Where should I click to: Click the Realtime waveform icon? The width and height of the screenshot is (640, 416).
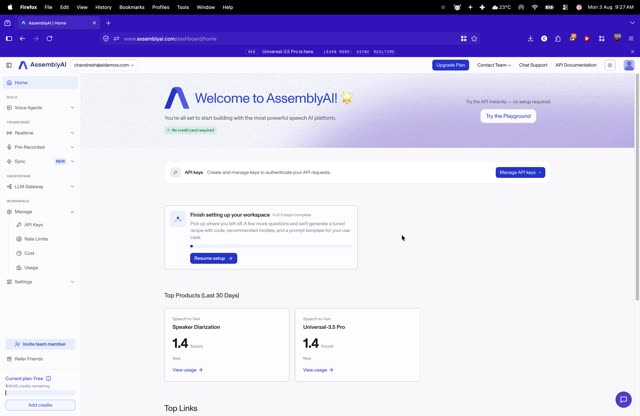point(9,133)
